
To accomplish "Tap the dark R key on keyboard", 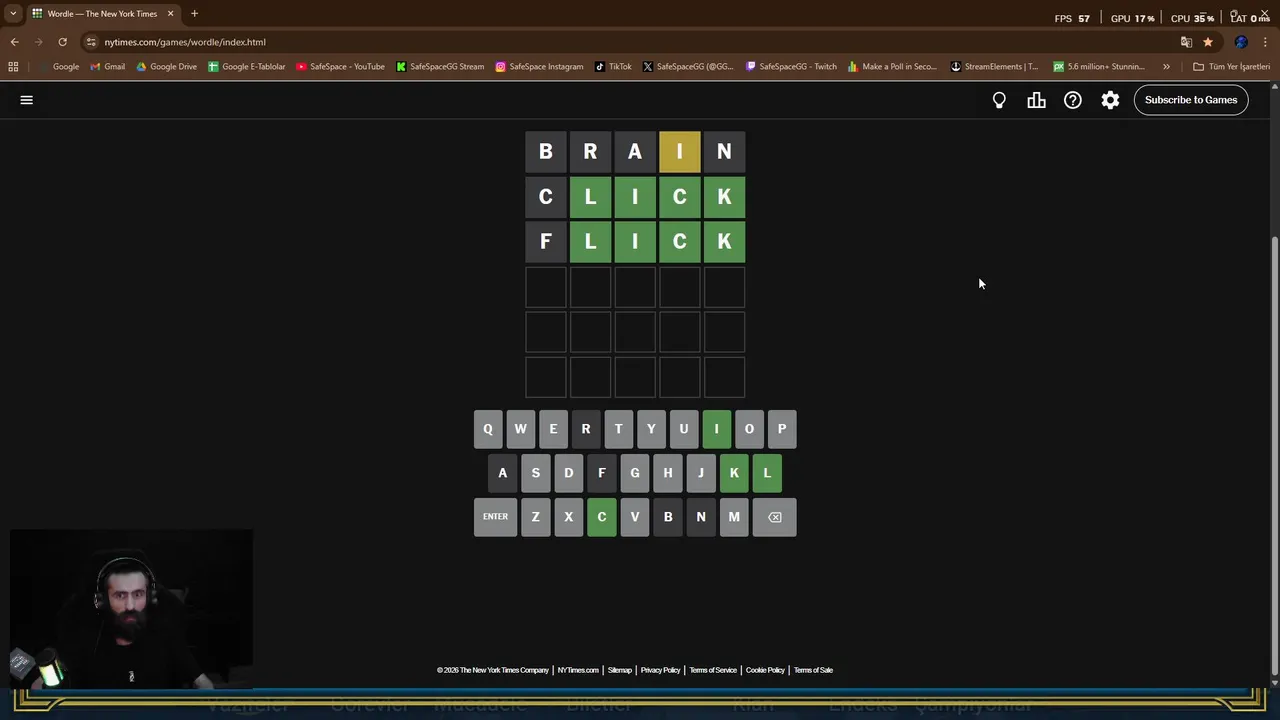I will (586, 429).
